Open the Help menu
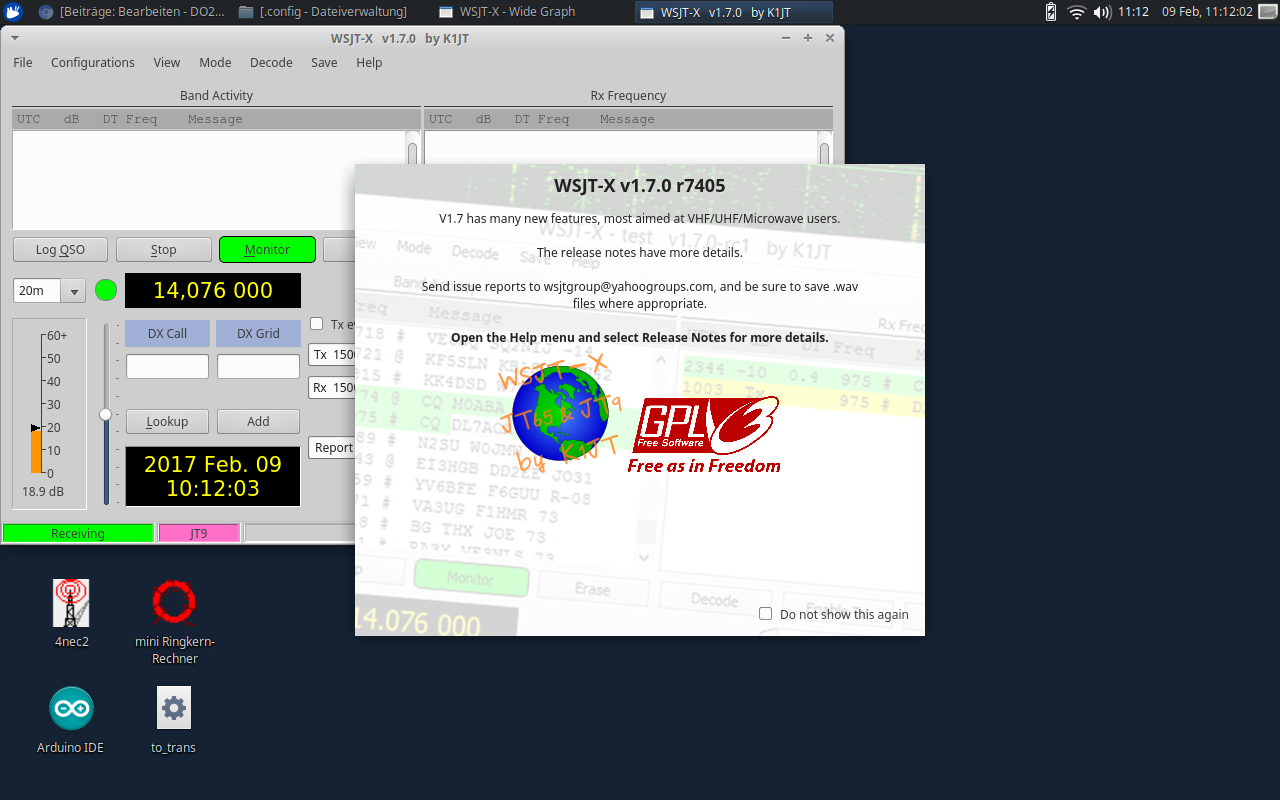Viewport: 1280px width, 800px height. click(x=369, y=62)
